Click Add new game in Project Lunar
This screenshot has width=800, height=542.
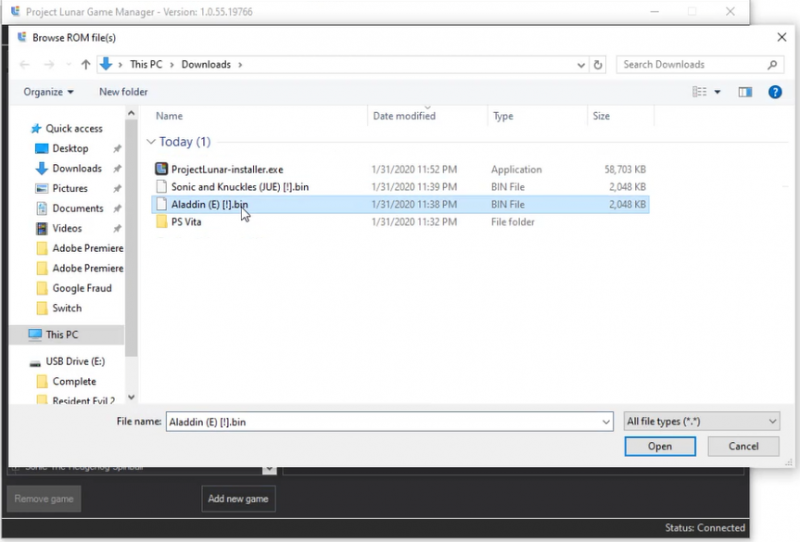coord(238,499)
